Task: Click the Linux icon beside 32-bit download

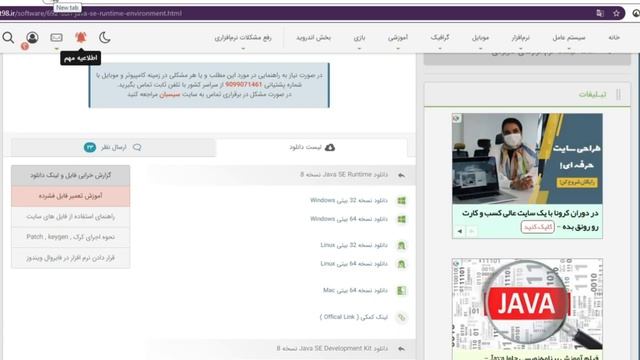Action: coord(402,245)
